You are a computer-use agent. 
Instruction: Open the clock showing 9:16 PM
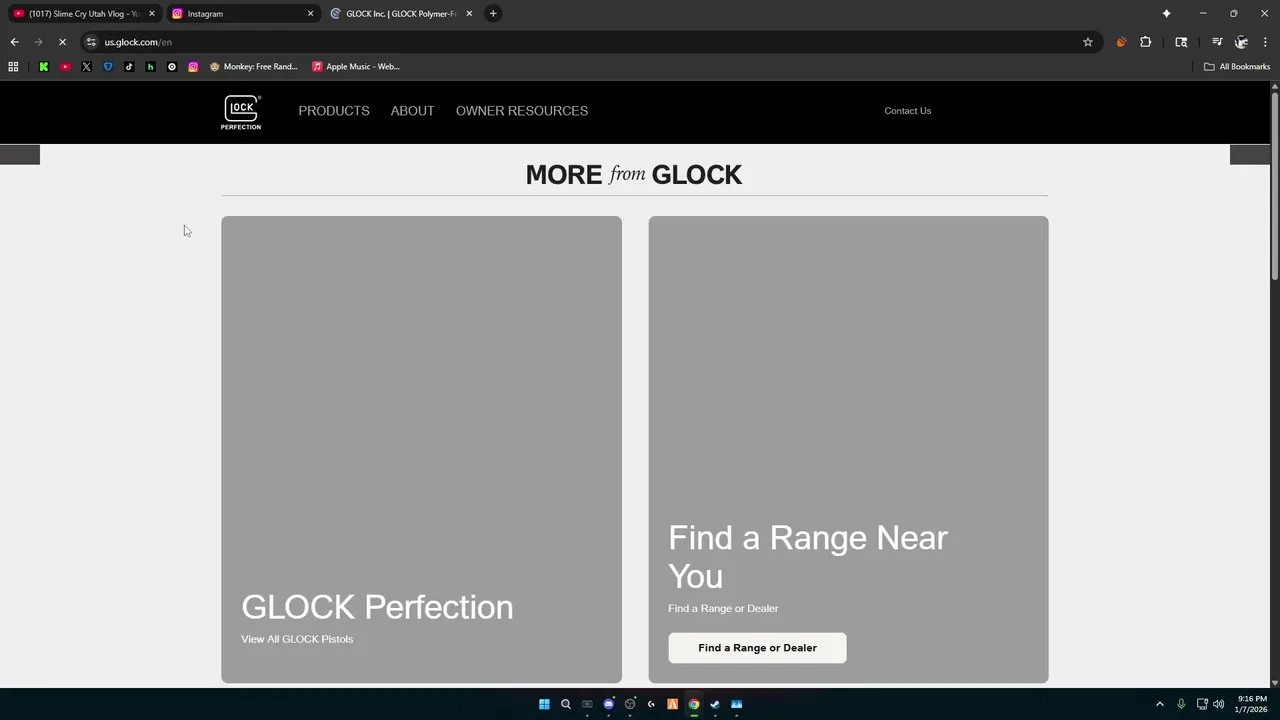(1252, 704)
